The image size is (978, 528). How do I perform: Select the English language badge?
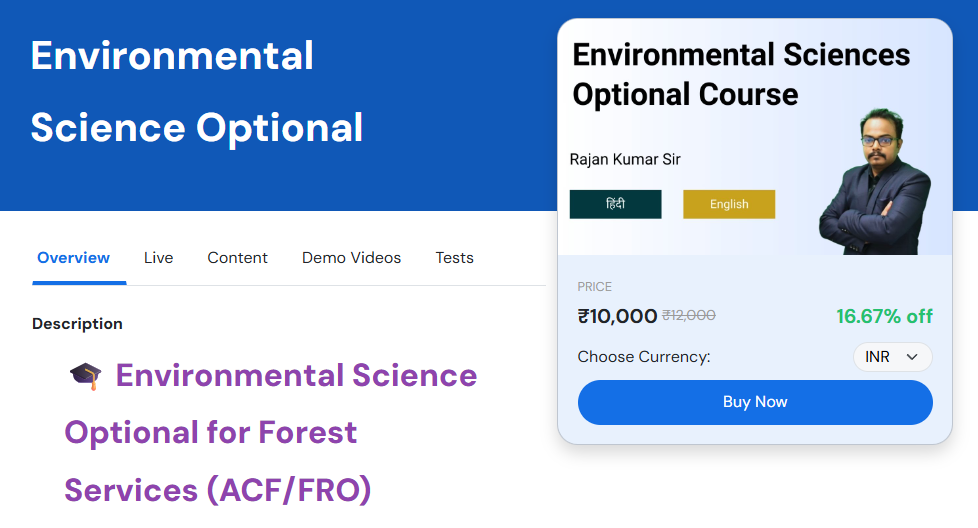point(729,204)
